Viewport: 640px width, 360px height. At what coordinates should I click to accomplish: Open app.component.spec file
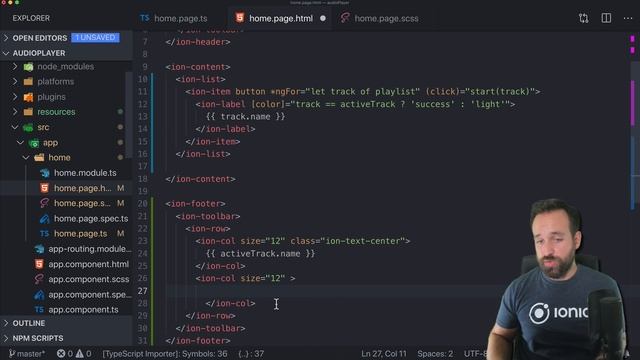tap(90, 294)
